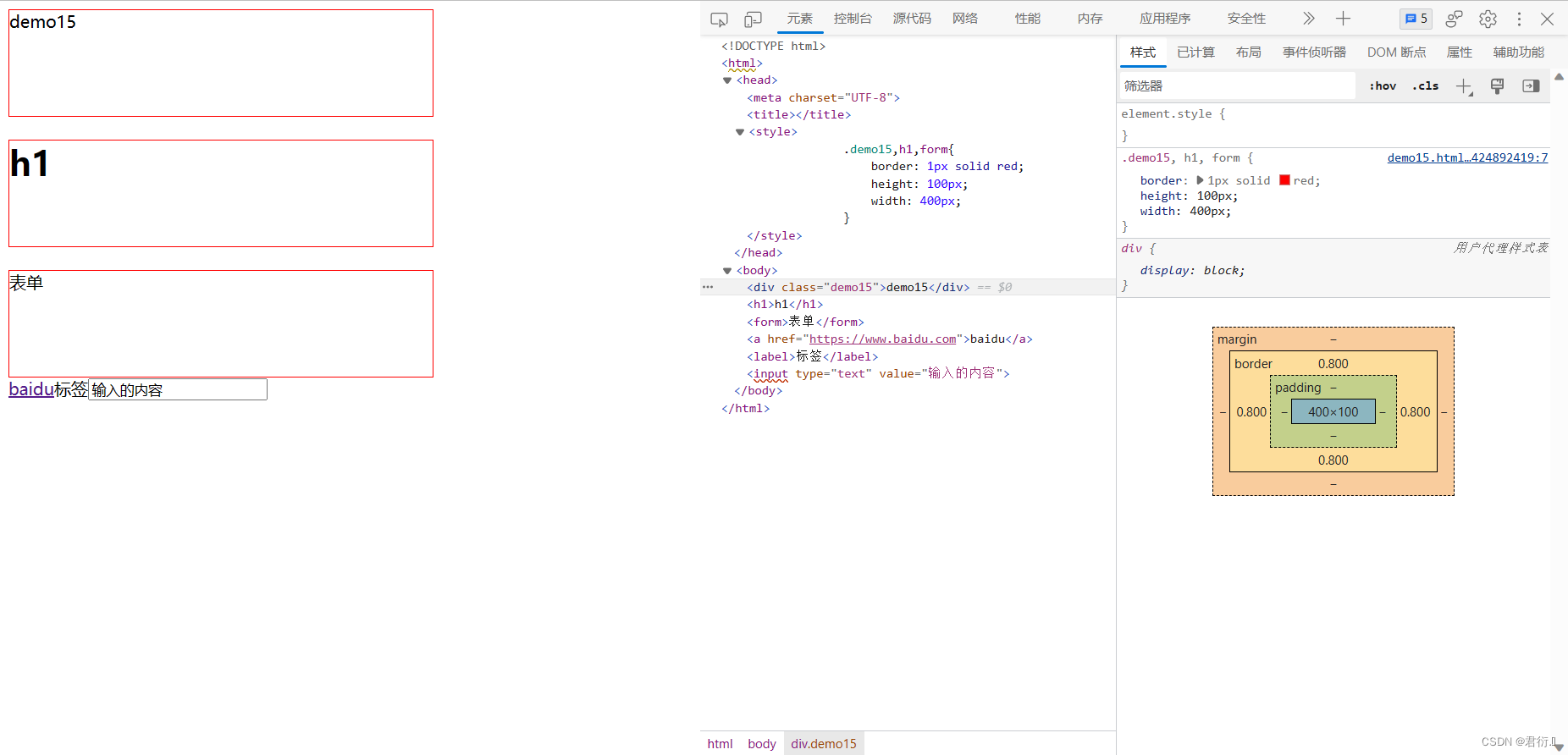
Task: Switch to the 网络 (Network) tab
Action: coord(965,19)
